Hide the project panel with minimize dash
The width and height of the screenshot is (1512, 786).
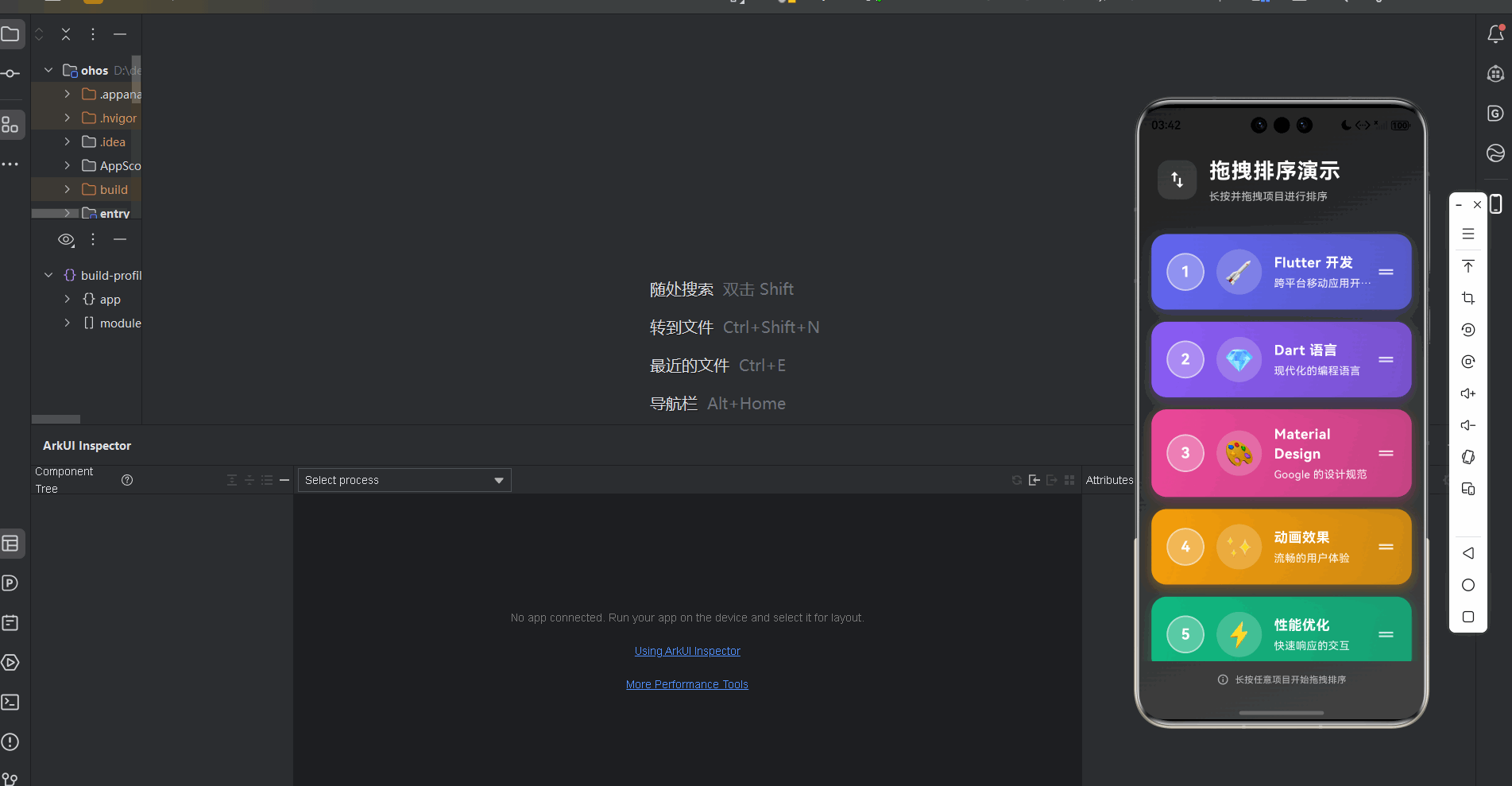click(120, 34)
